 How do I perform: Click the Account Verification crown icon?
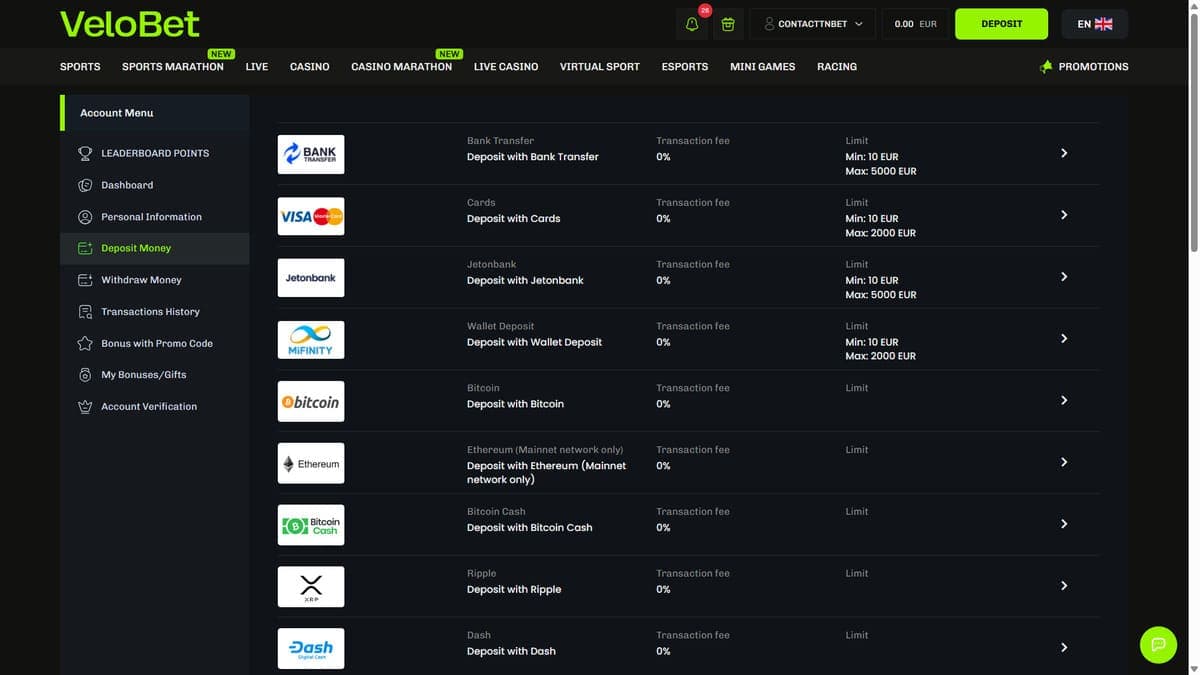pos(85,407)
